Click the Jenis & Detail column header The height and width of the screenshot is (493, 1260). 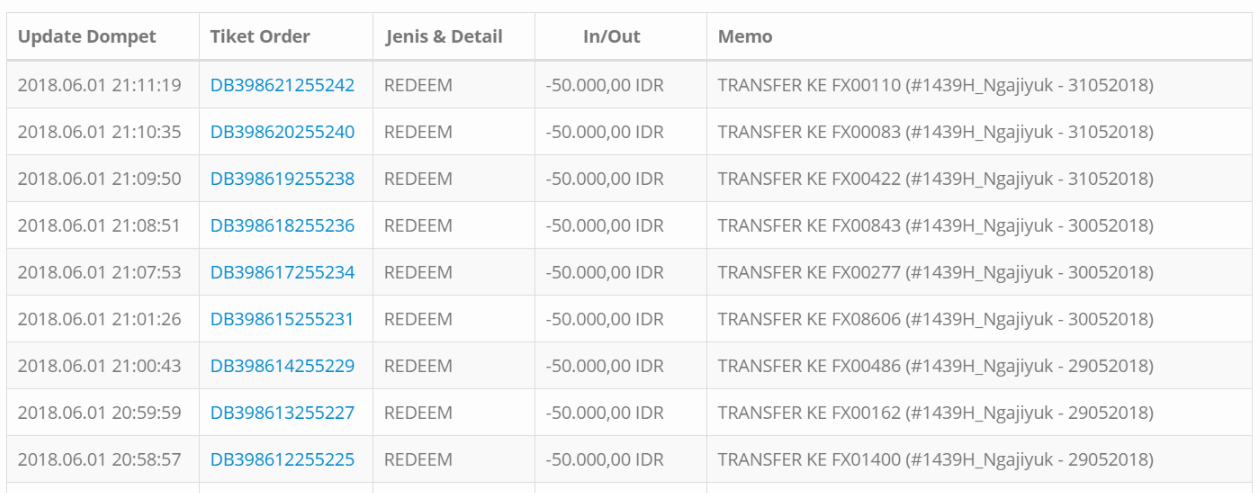tap(444, 37)
